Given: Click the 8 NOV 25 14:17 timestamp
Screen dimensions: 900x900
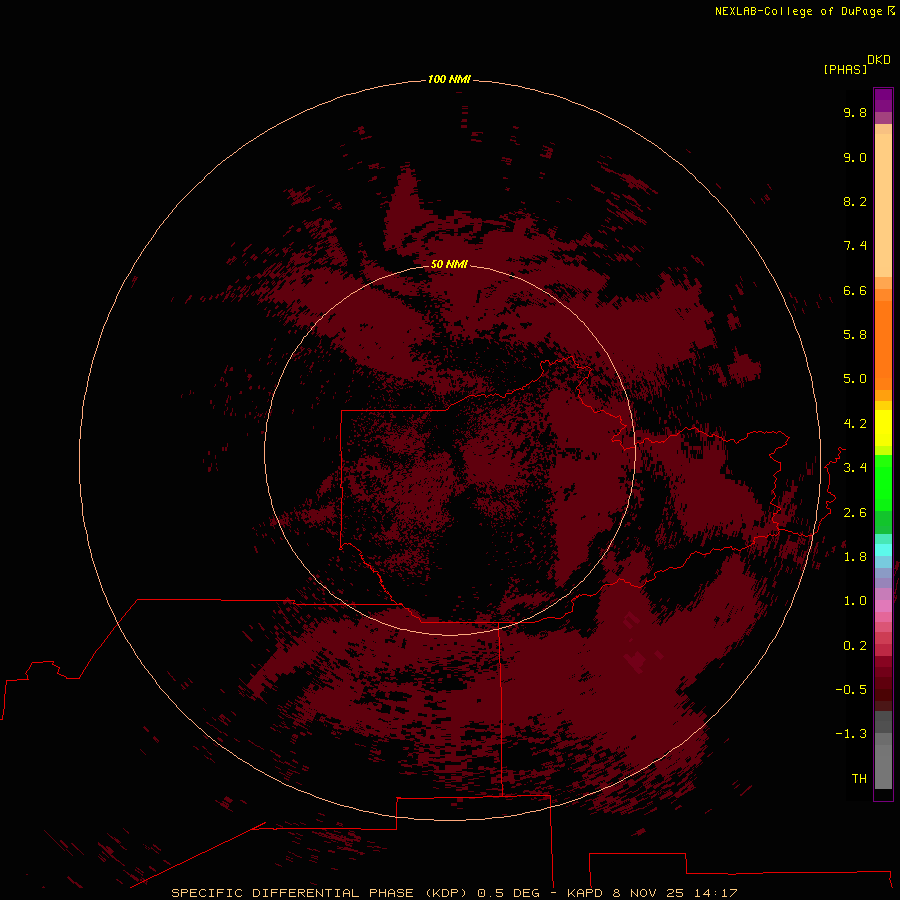Looking at the screenshot, I should [x=675, y=893].
